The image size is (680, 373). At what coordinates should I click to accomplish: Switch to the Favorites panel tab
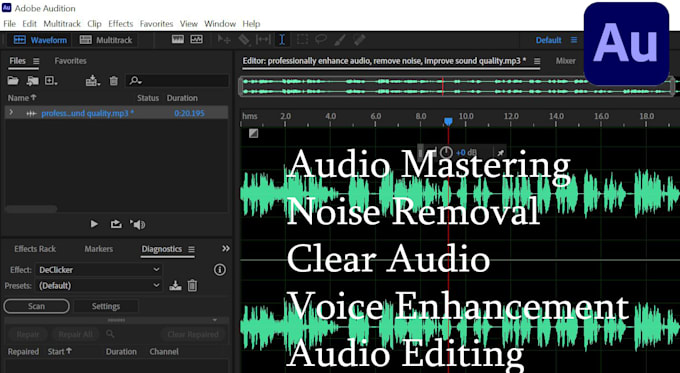(x=70, y=61)
